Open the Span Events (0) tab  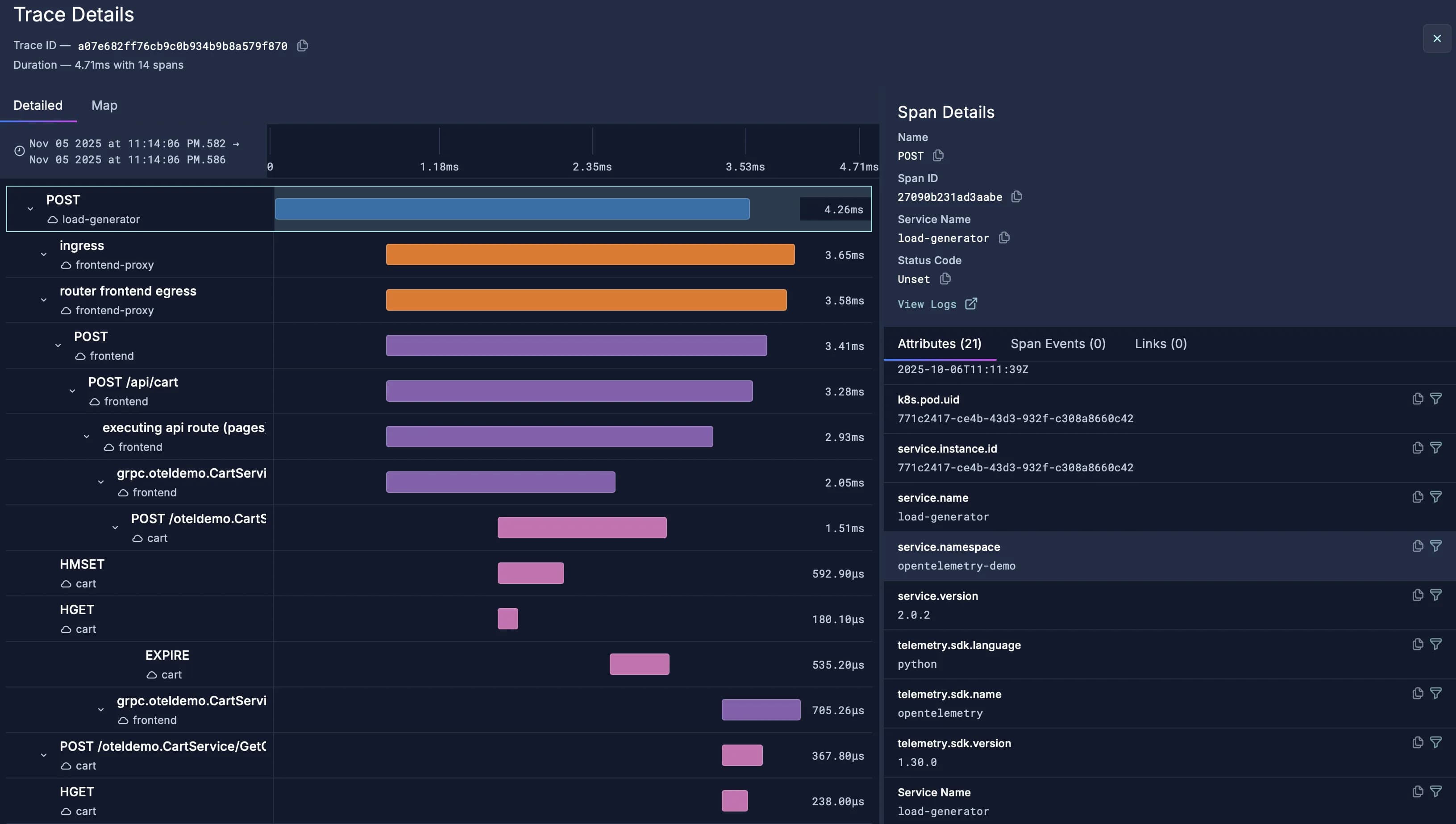(x=1057, y=344)
